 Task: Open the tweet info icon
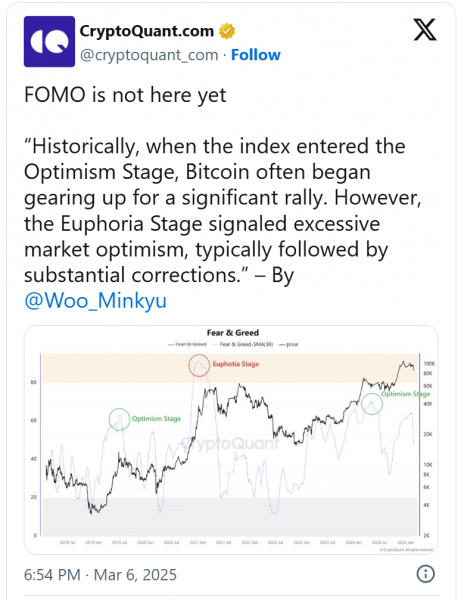point(425,574)
